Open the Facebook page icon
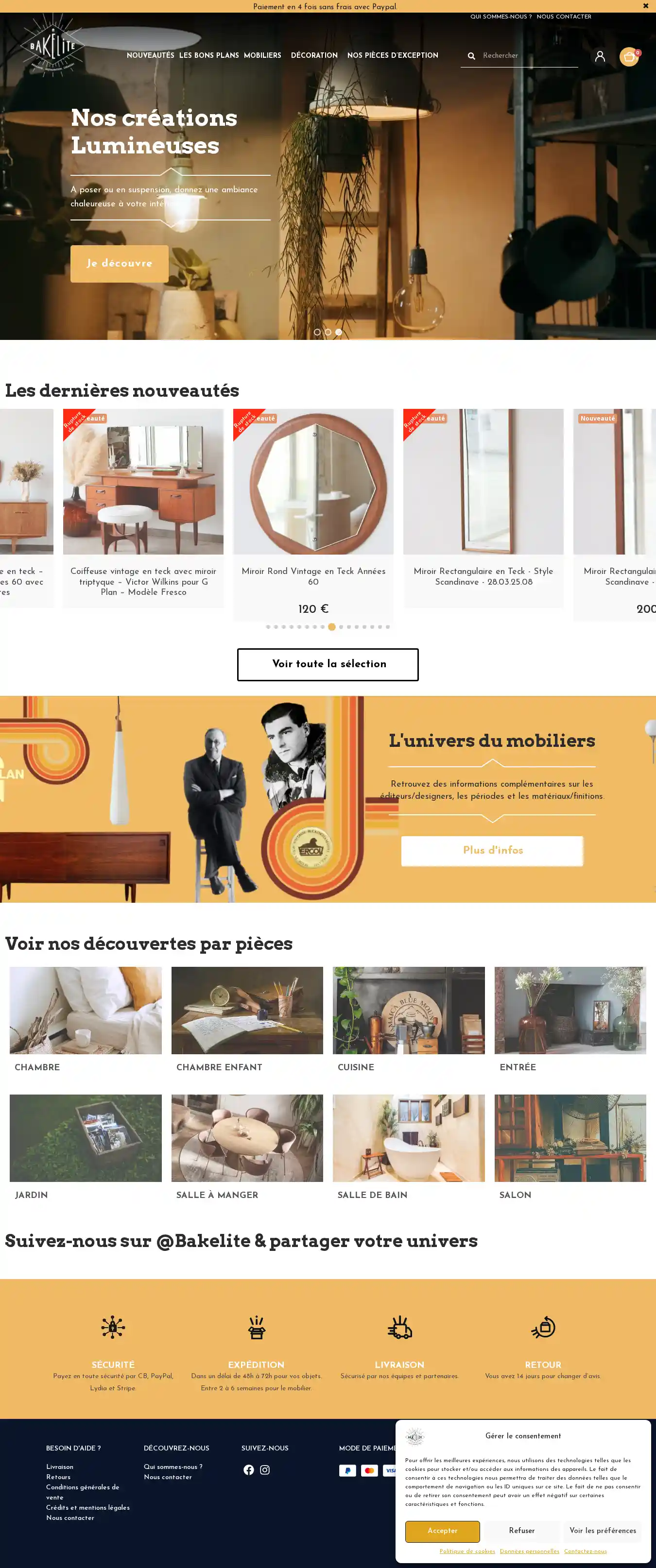The width and height of the screenshot is (656, 1568). coord(248,1469)
